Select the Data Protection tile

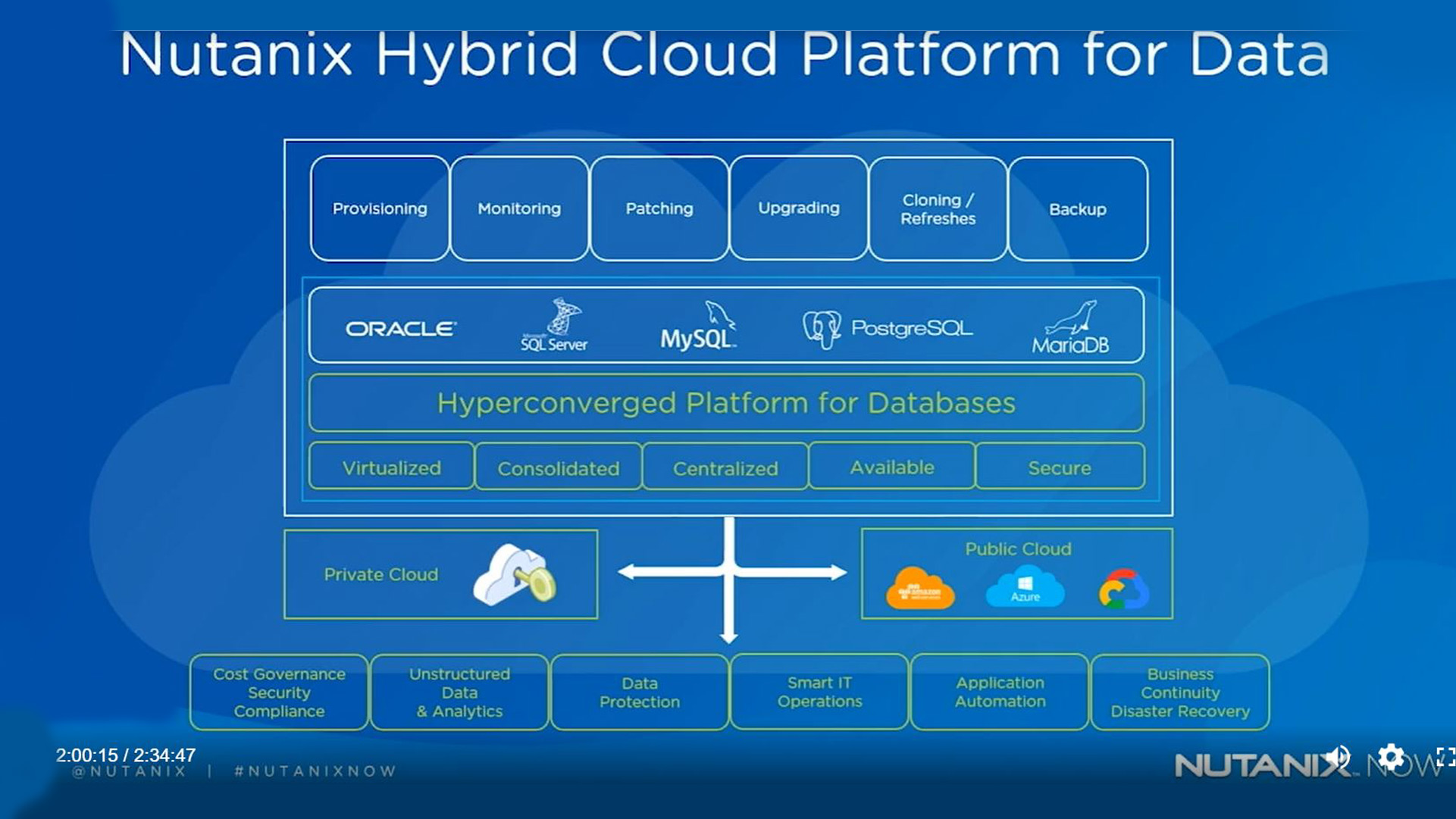pyautogui.click(x=638, y=692)
